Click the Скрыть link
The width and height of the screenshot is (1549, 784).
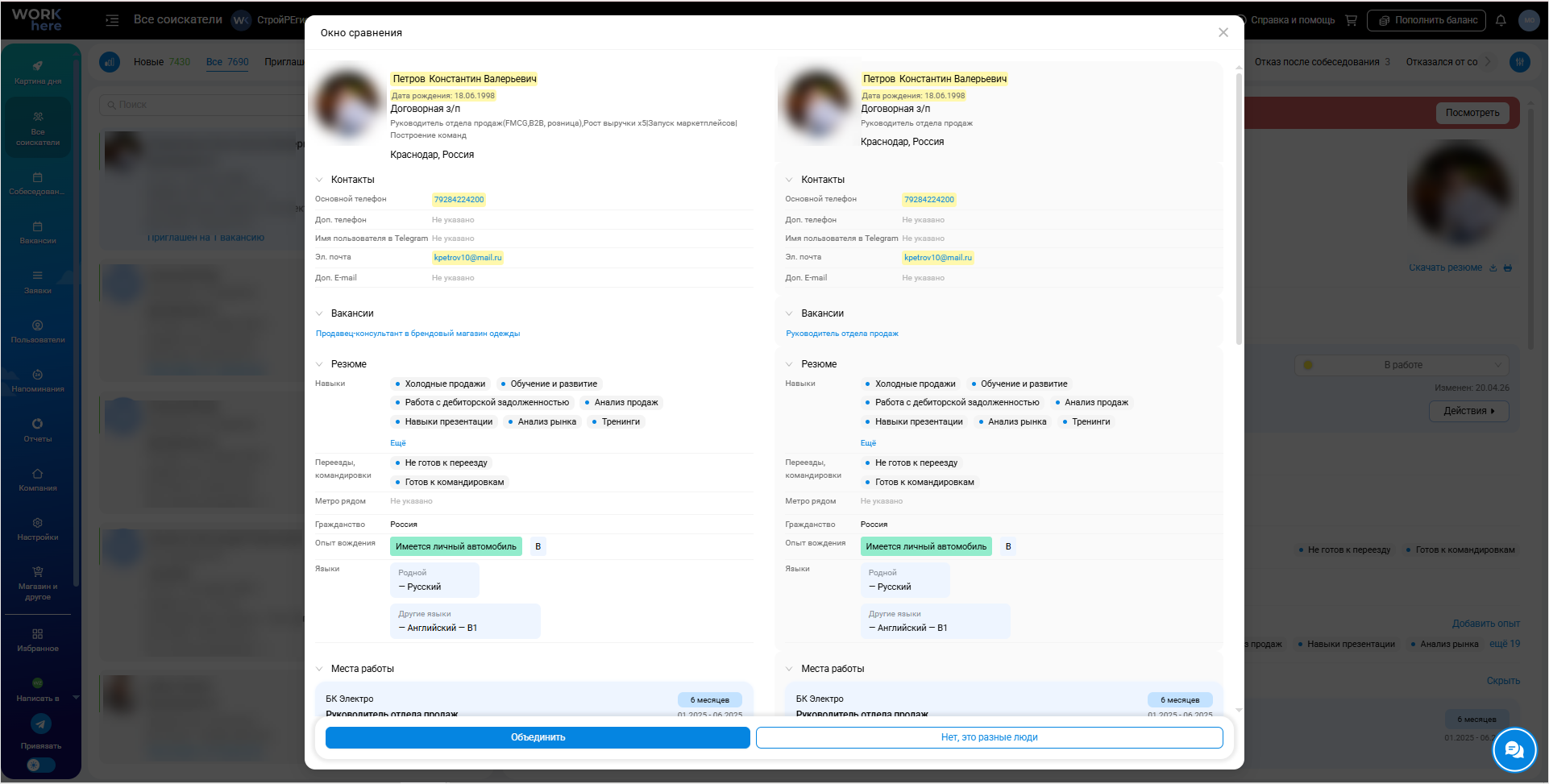point(1503,681)
